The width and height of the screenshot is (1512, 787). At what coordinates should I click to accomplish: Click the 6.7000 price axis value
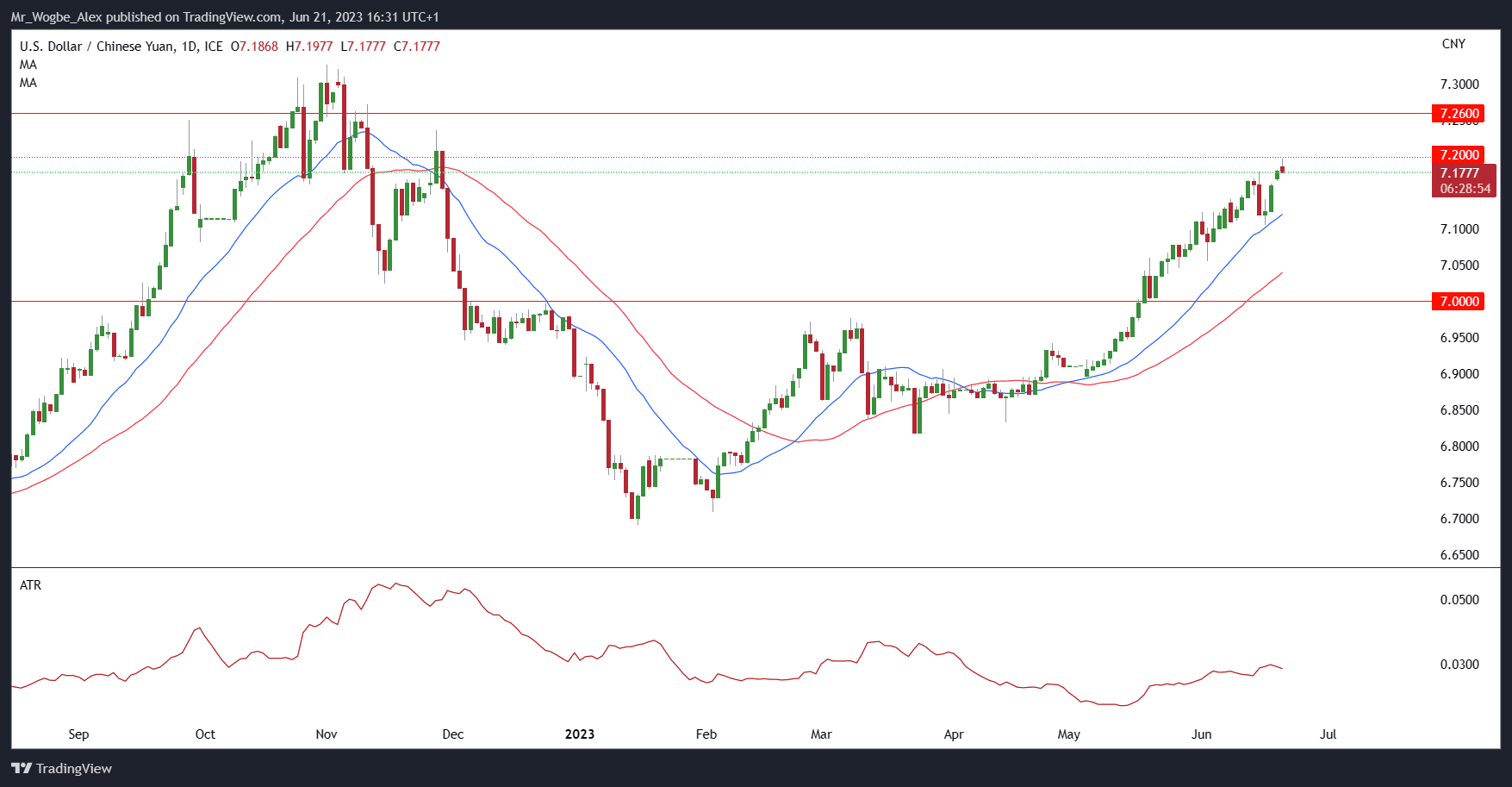pos(1459,519)
